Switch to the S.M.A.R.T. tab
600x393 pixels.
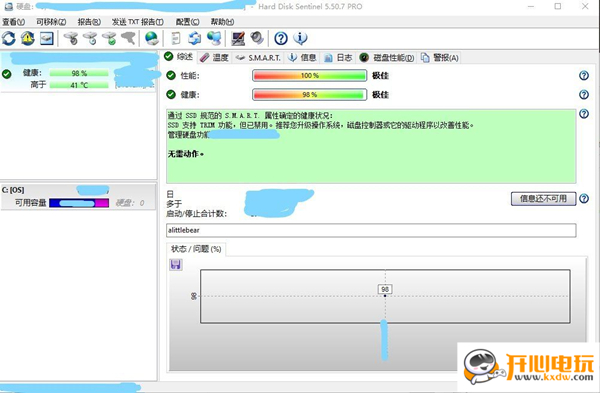pos(258,58)
